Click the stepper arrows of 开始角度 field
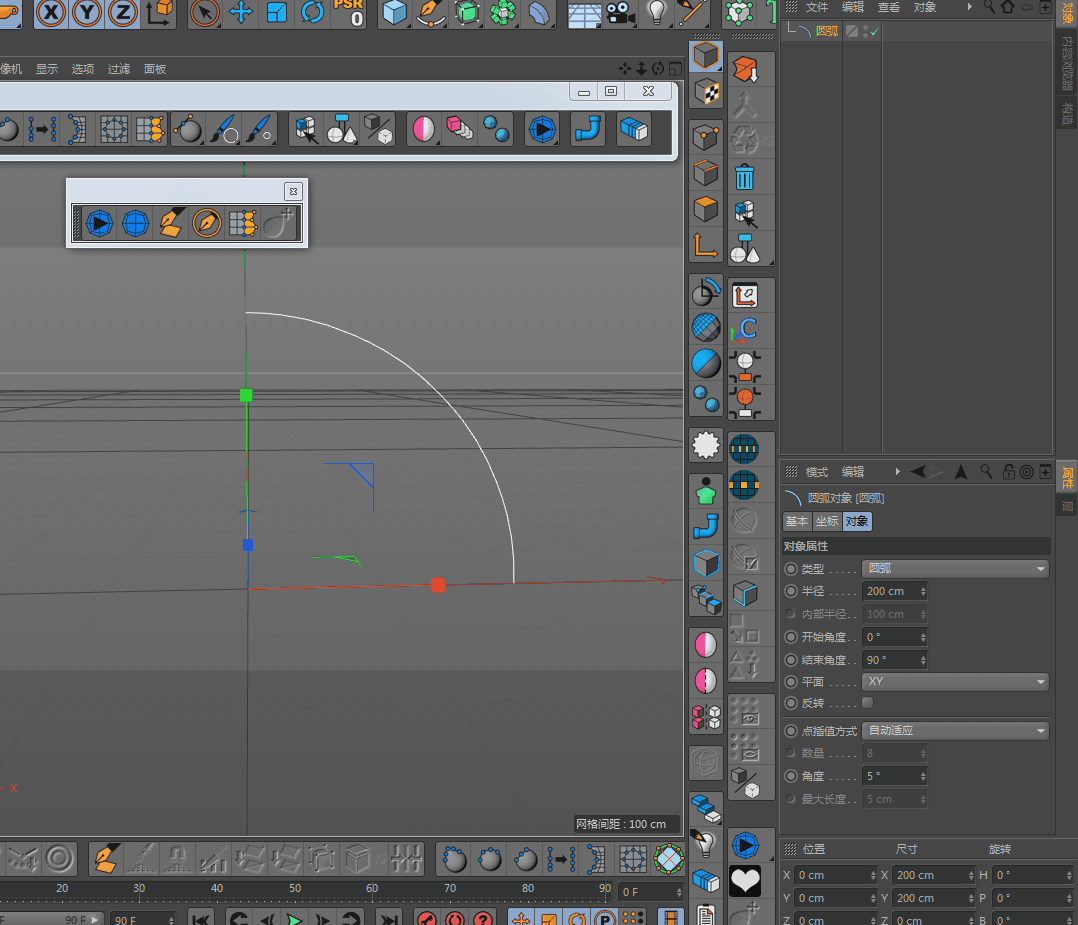 [x=923, y=637]
